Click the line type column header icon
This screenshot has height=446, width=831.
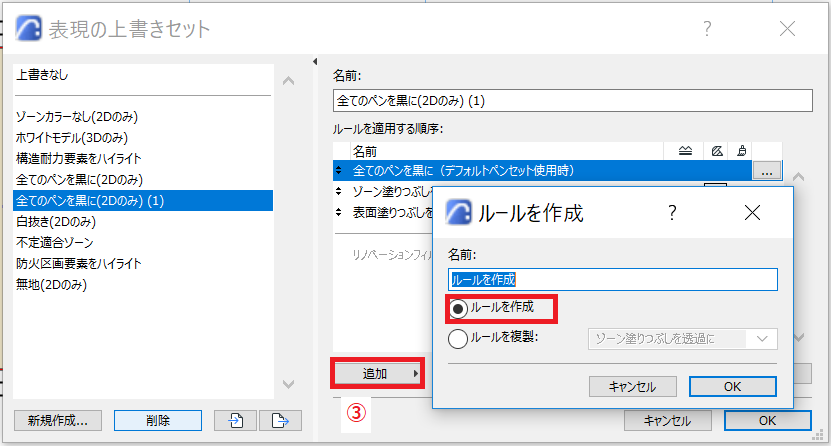click(685, 151)
